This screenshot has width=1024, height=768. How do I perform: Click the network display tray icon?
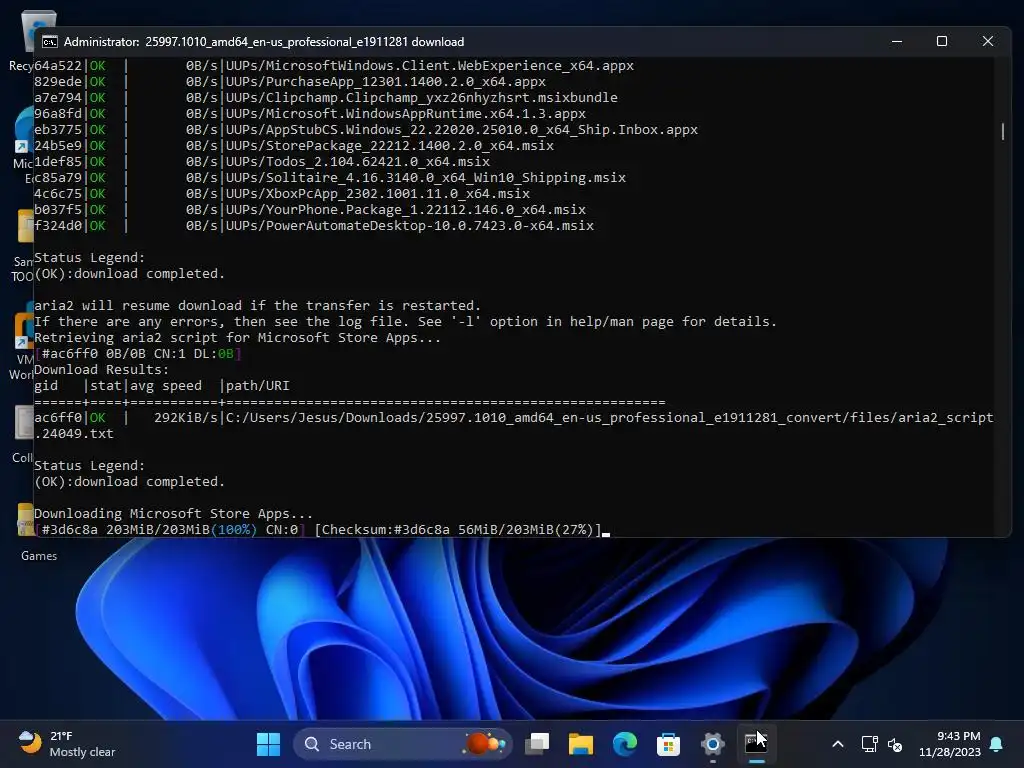point(869,744)
